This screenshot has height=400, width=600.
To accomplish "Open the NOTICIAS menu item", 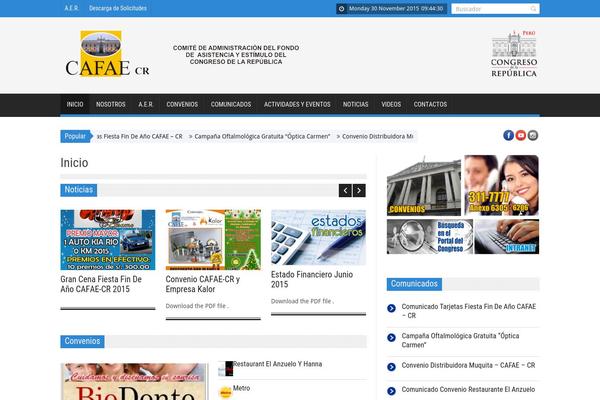I will click(x=355, y=104).
